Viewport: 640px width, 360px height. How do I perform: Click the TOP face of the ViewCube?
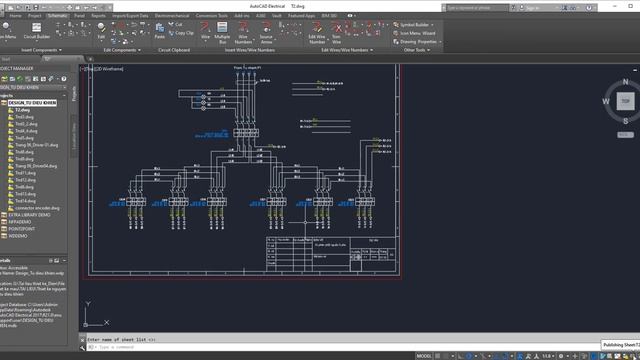coord(625,101)
